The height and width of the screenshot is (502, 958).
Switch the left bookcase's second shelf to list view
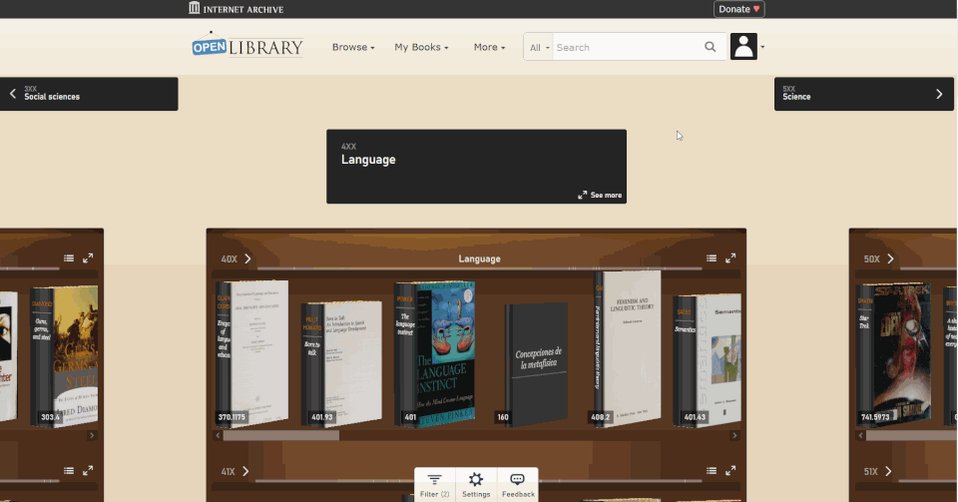[x=69, y=471]
